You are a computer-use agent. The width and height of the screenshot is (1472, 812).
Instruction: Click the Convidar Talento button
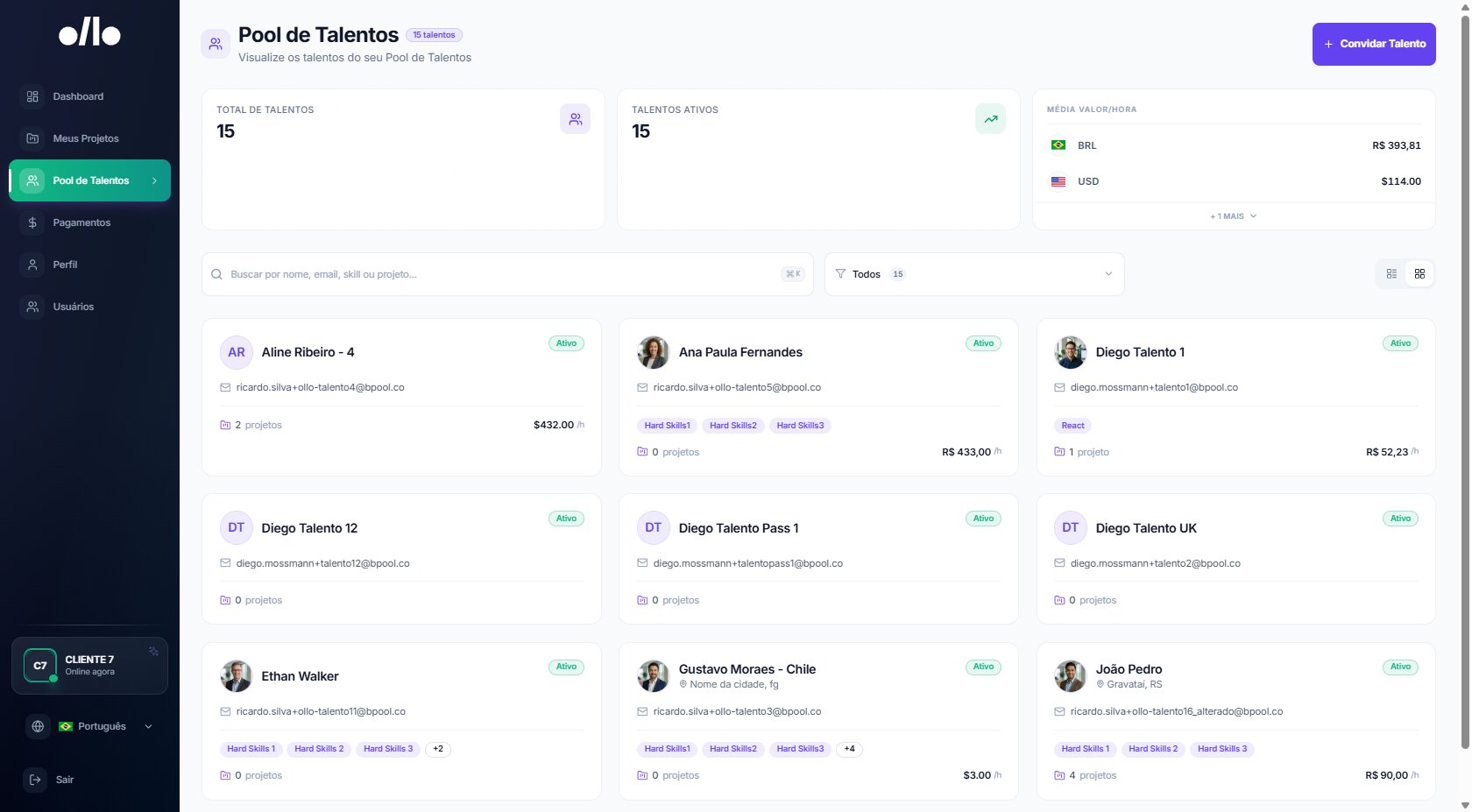1374,44
